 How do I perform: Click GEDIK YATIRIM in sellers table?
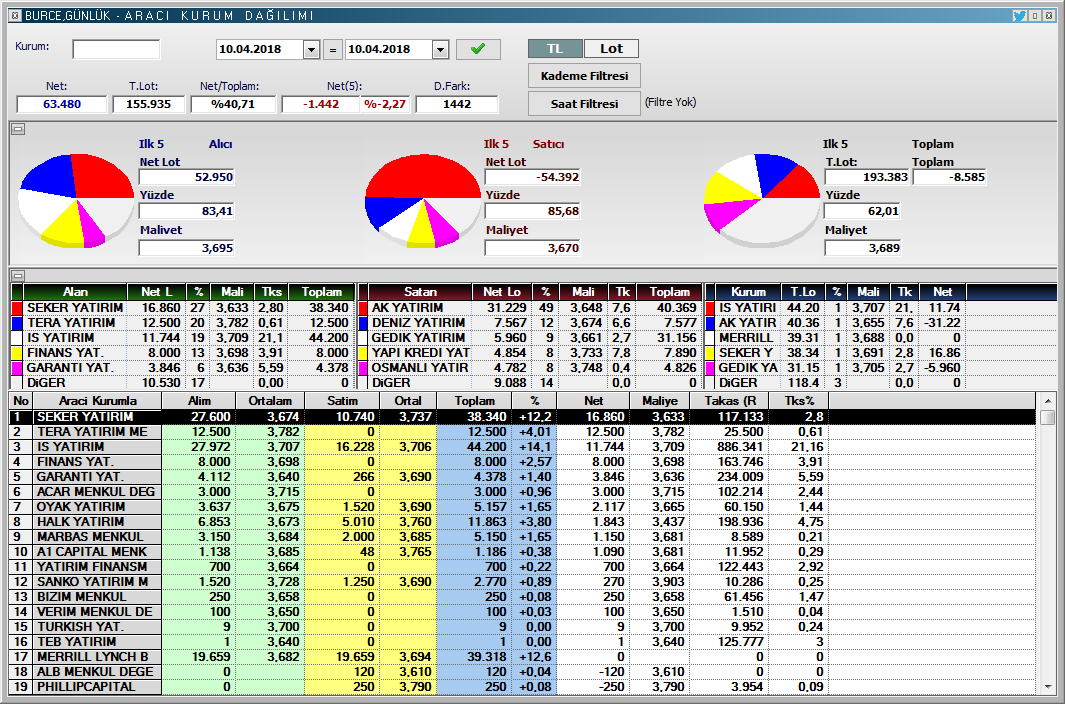pyautogui.click(x=418, y=338)
